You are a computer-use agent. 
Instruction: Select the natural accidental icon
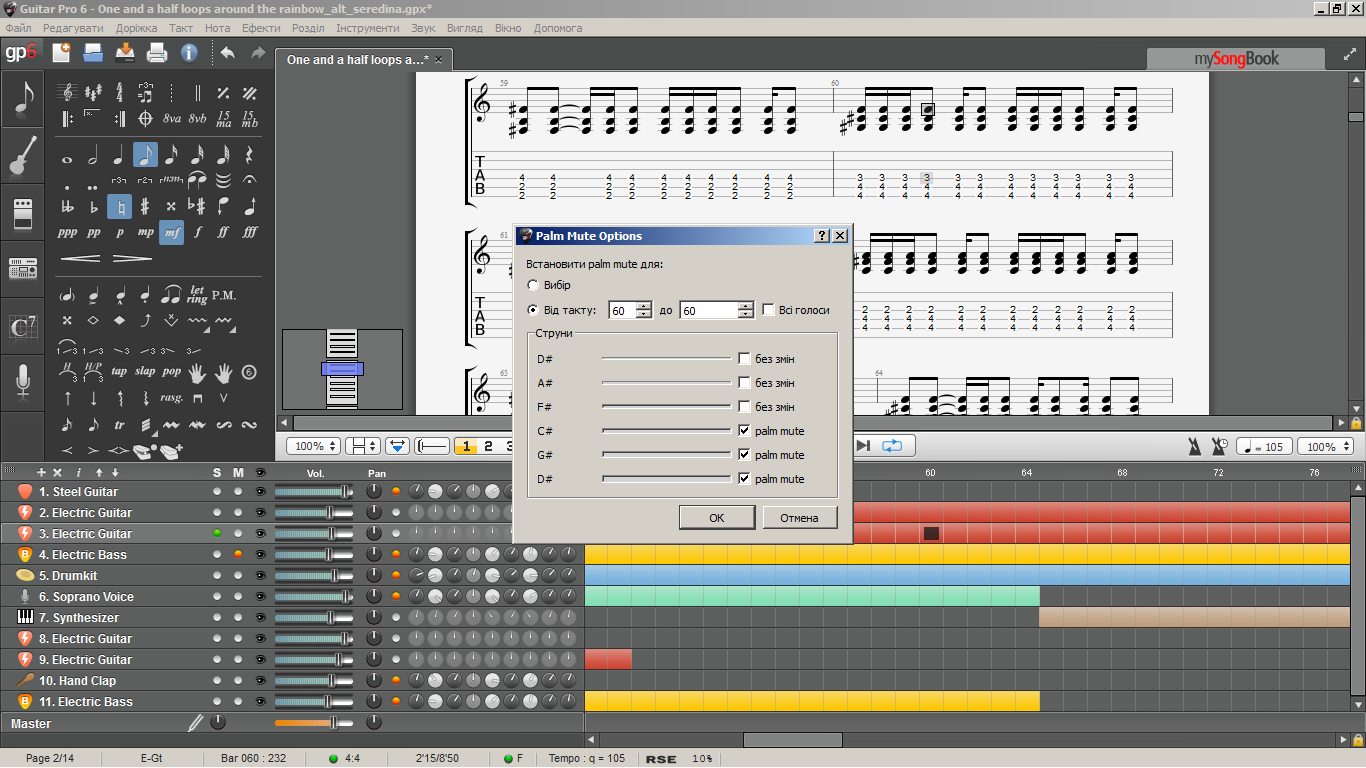(x=119, y=207)
